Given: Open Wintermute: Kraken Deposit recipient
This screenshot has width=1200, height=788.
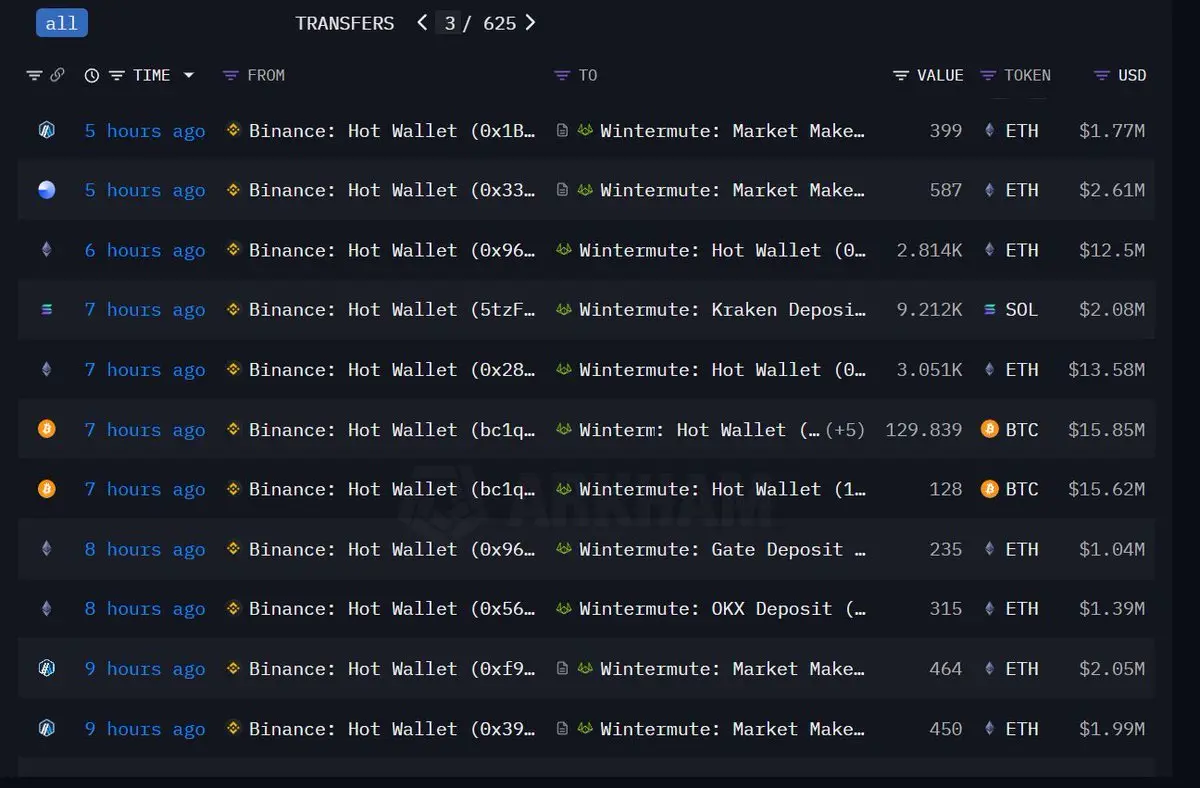Looking at the screenshot, I should (722, 310).
